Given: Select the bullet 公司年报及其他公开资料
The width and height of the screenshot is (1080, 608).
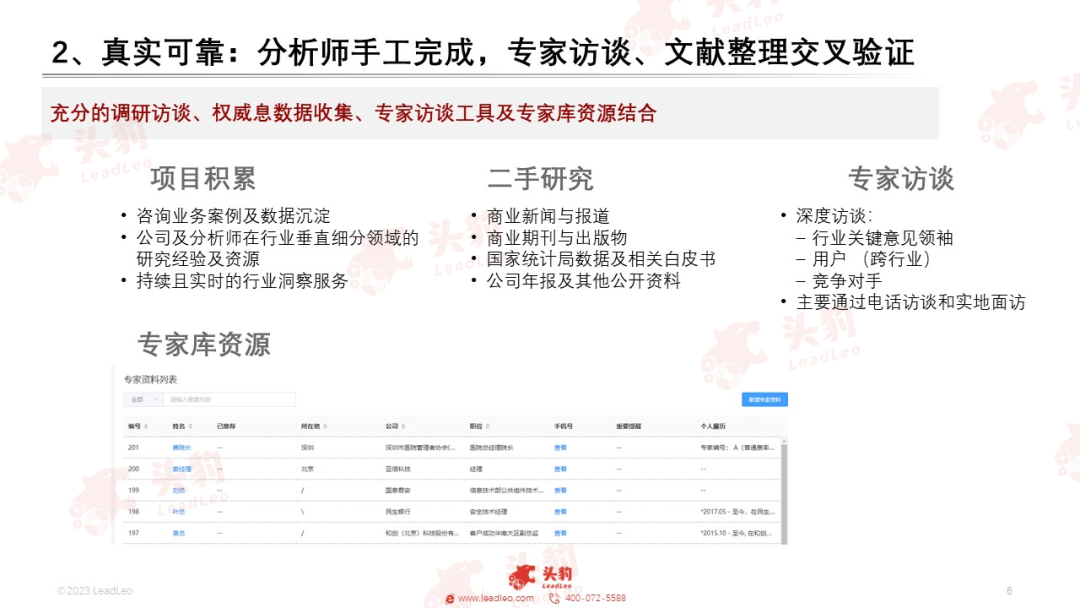Looking at the screenshot, I should click(583, 281).
